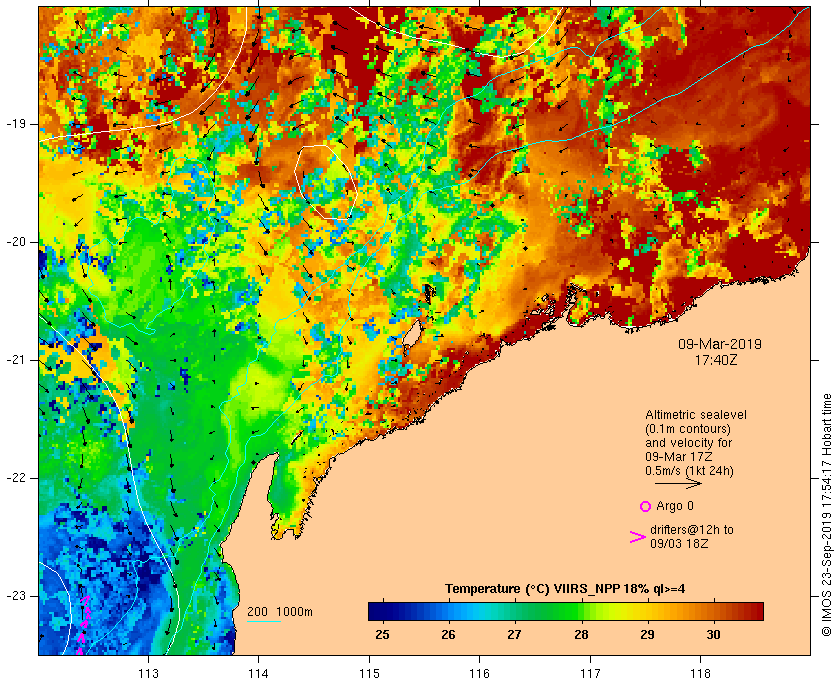Screen dimensions: 840x680
Task: Click the 'Altimetric sealevel' legend text
Action: [x=695, y=415]
